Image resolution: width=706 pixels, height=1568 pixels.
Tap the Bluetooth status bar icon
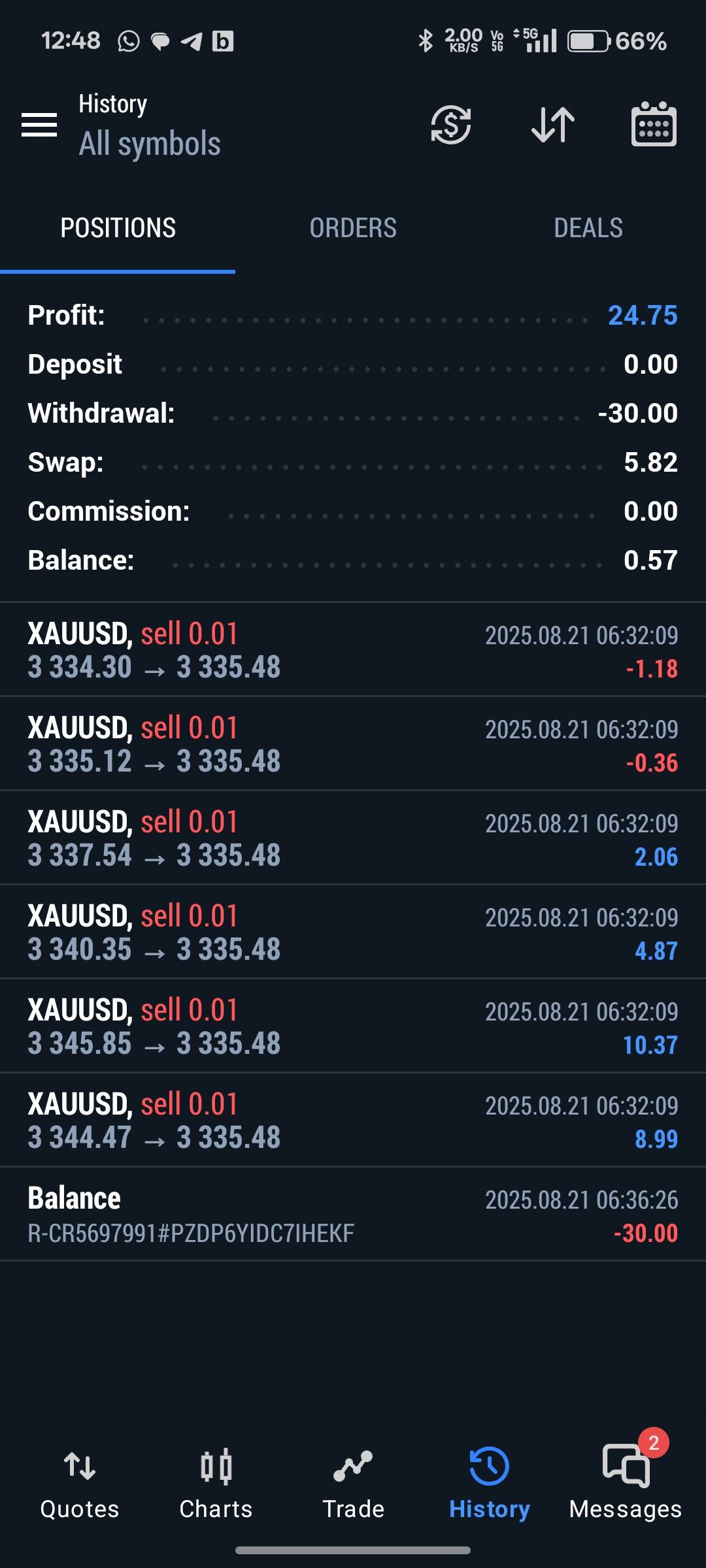point(426,41)
